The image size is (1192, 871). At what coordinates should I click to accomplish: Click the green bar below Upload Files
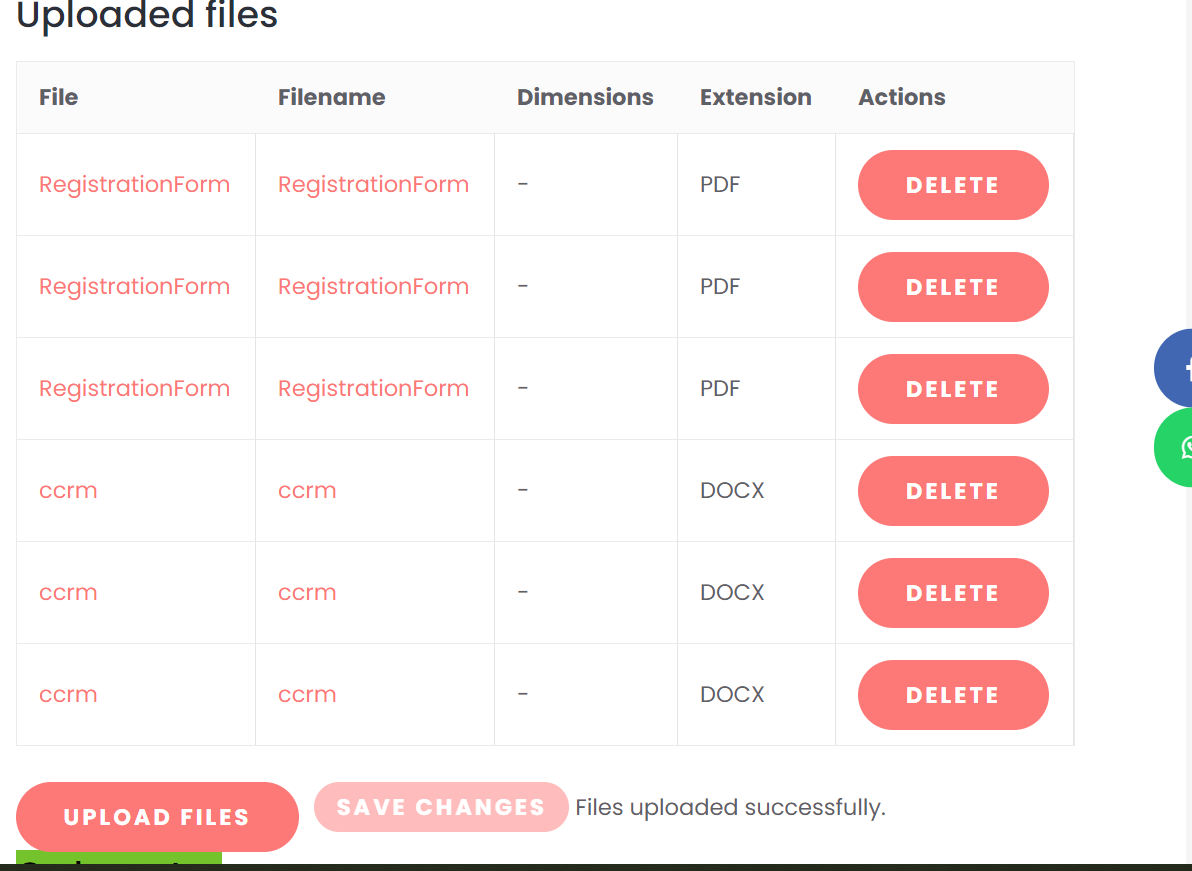[x=119, y=857]
